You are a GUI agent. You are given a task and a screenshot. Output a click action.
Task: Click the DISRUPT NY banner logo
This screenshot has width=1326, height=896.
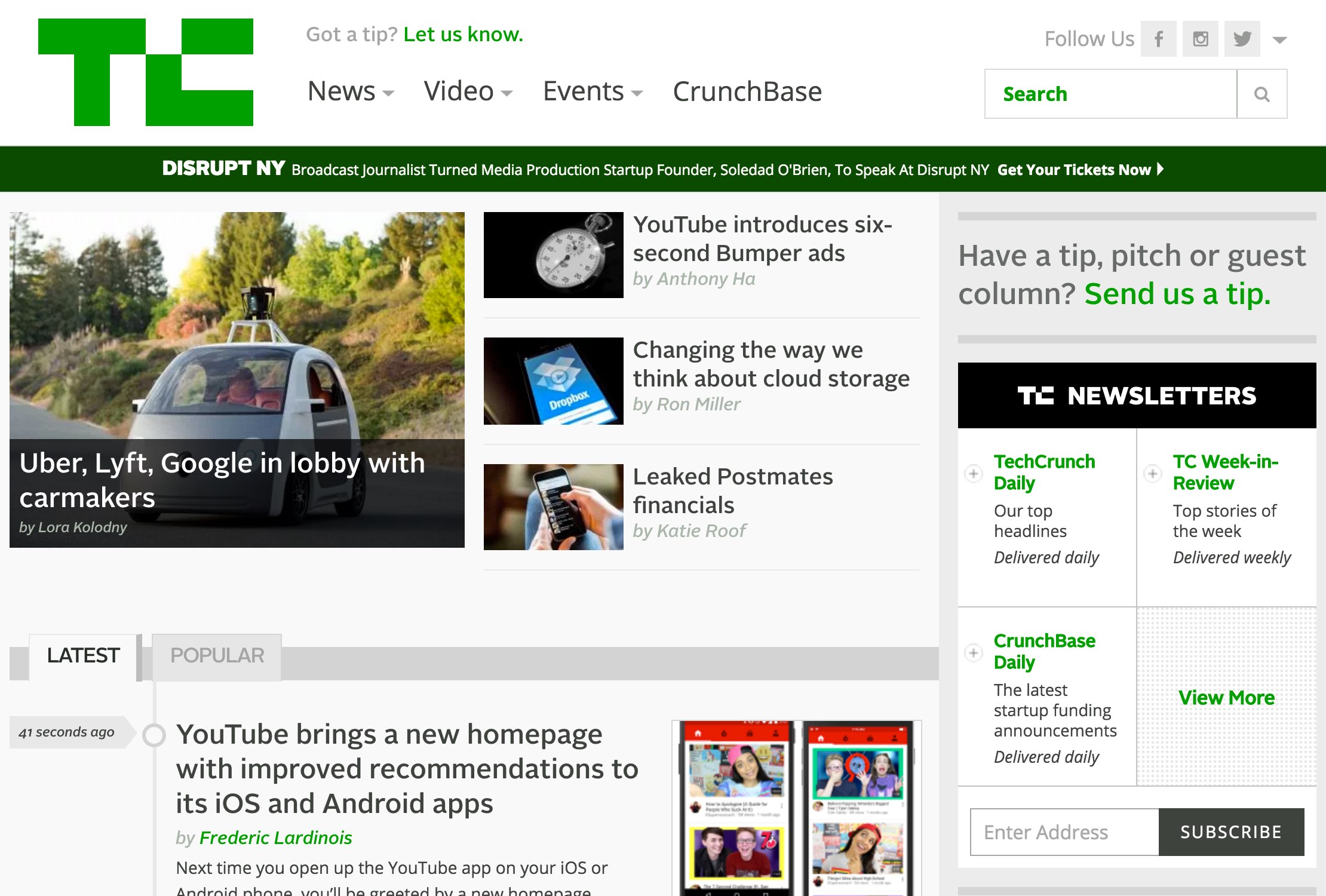pyautogui.click(x=223, y=168)
